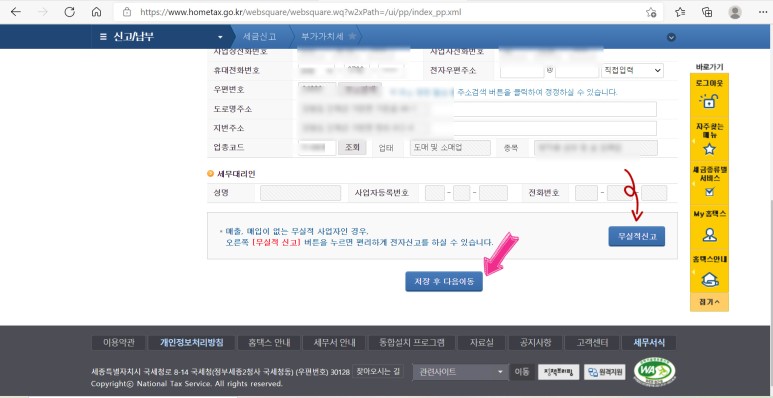Viewport: 773px width, 398px height.
Task: Open the 통합설치 프로그램 footer link
Action: 412,342
